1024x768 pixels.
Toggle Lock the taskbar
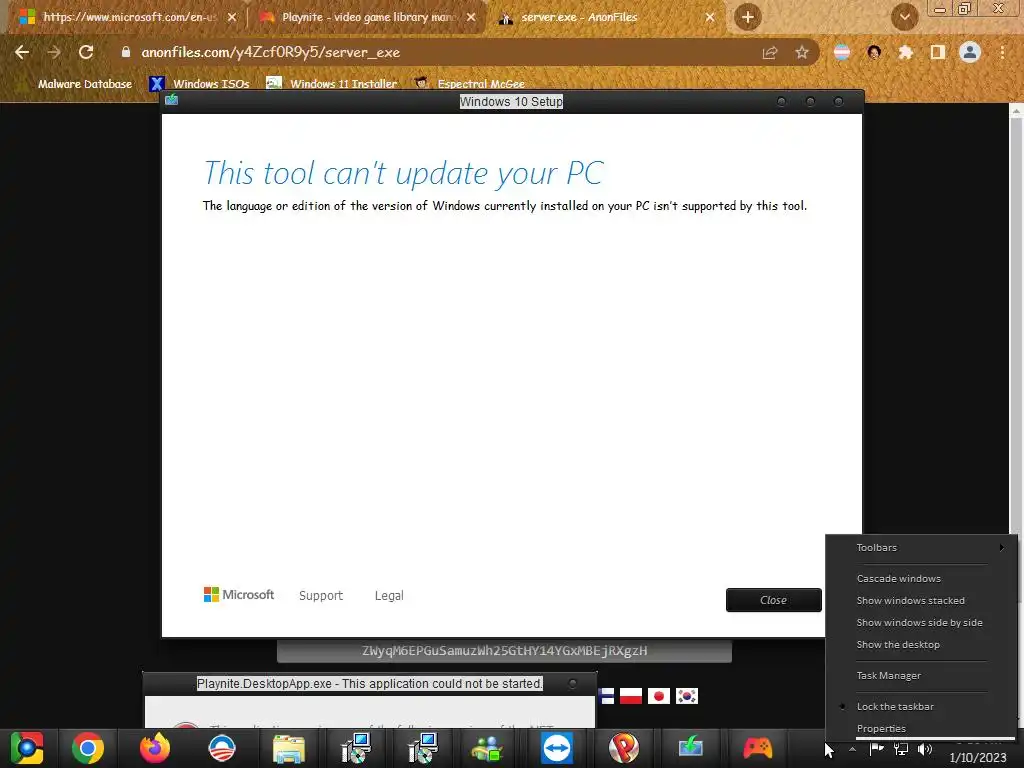click(921, 707)
